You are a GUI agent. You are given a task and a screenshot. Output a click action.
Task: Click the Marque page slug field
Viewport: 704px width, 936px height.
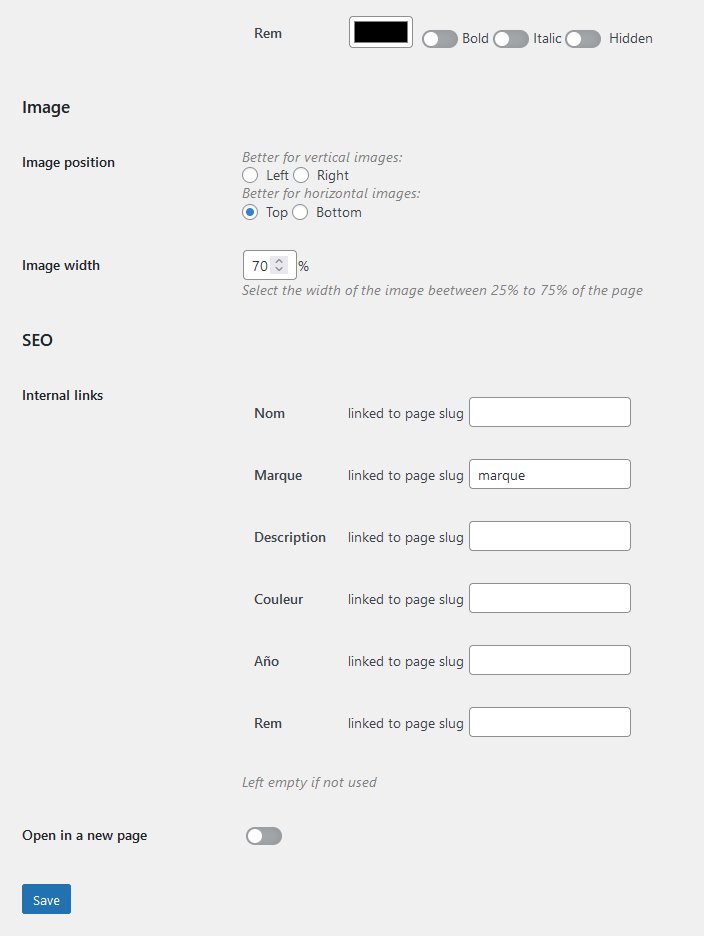(x=549, y=474)
